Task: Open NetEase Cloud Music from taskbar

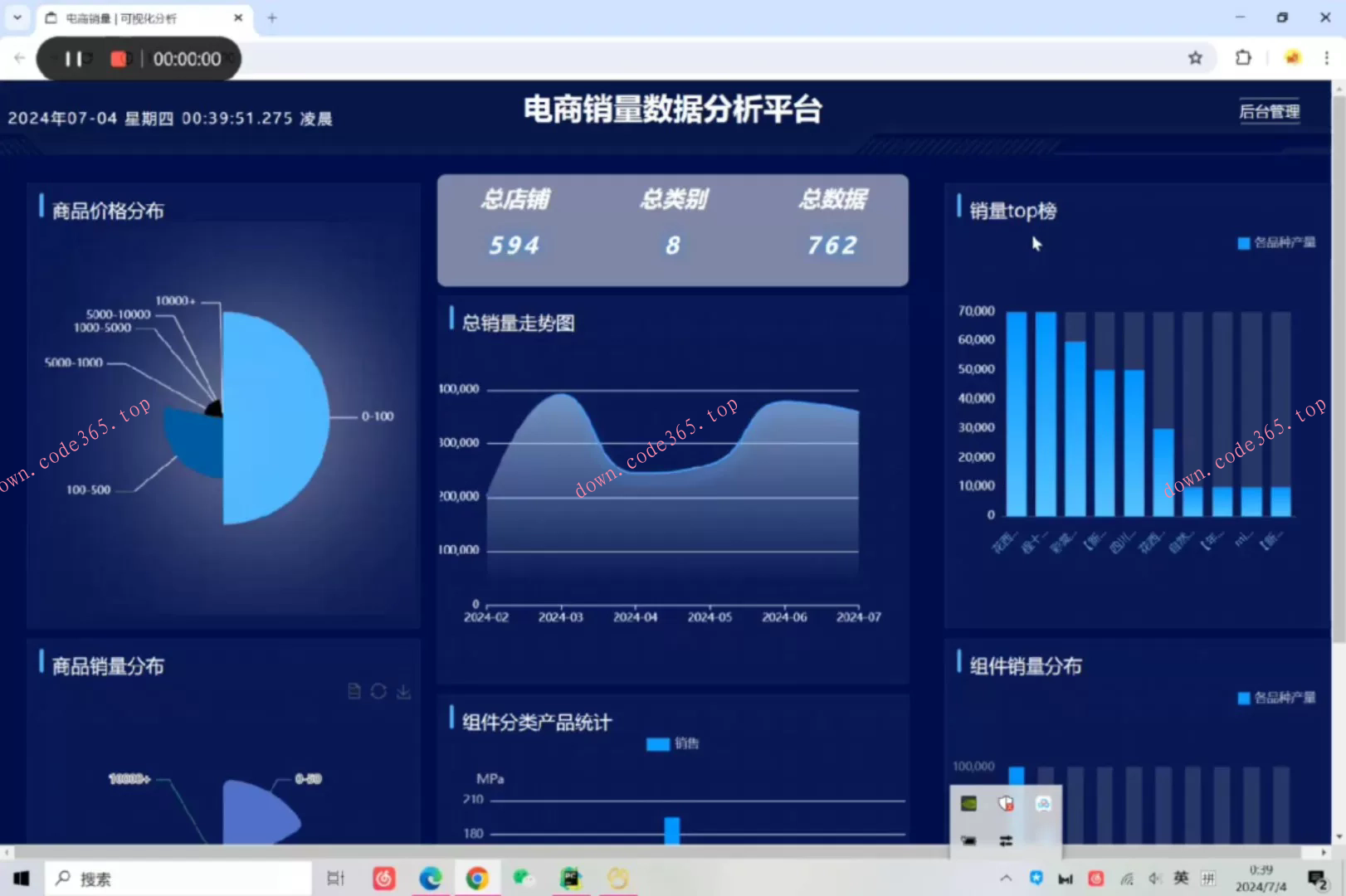Action: [x=383, y=878]
